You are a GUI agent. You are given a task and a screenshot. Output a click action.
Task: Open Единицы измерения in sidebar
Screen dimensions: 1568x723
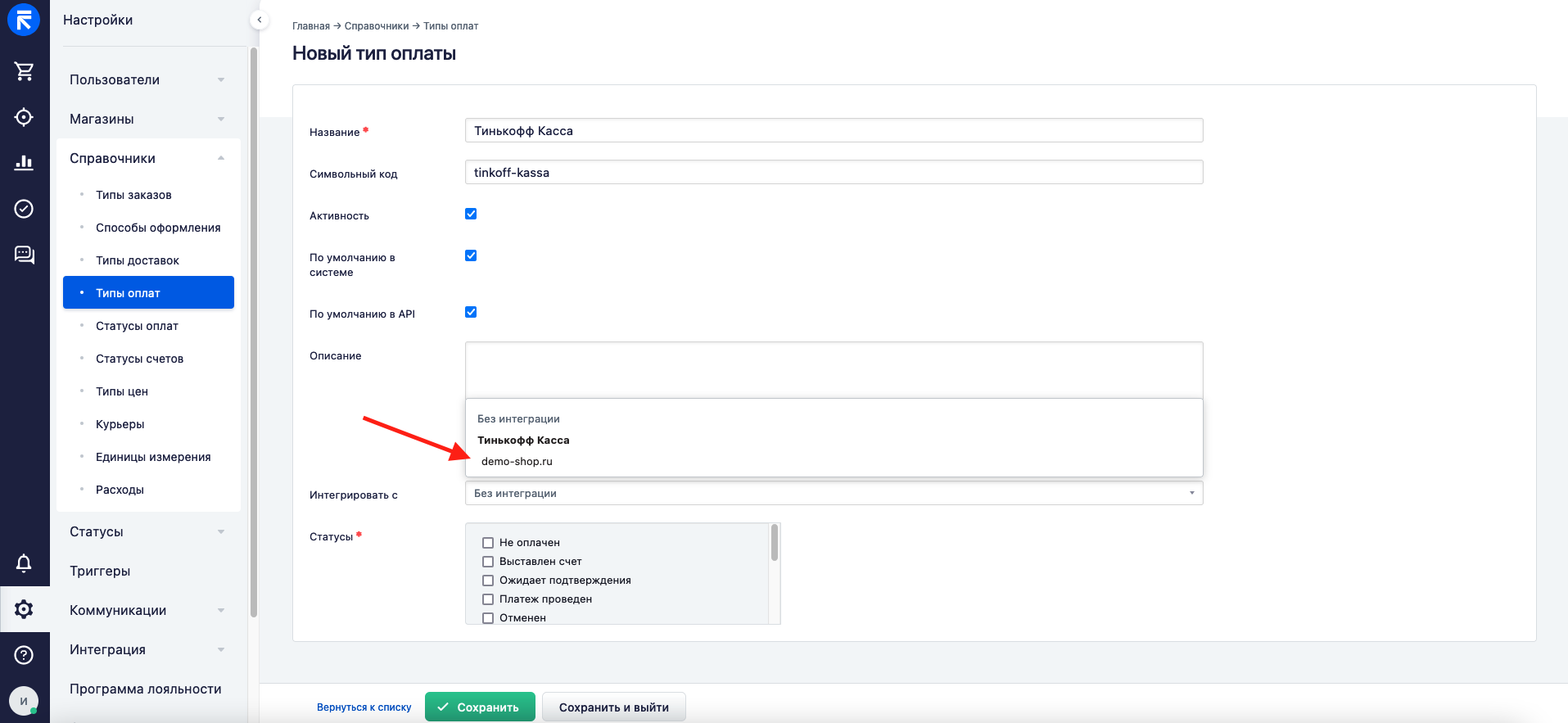tap(153, 457)
